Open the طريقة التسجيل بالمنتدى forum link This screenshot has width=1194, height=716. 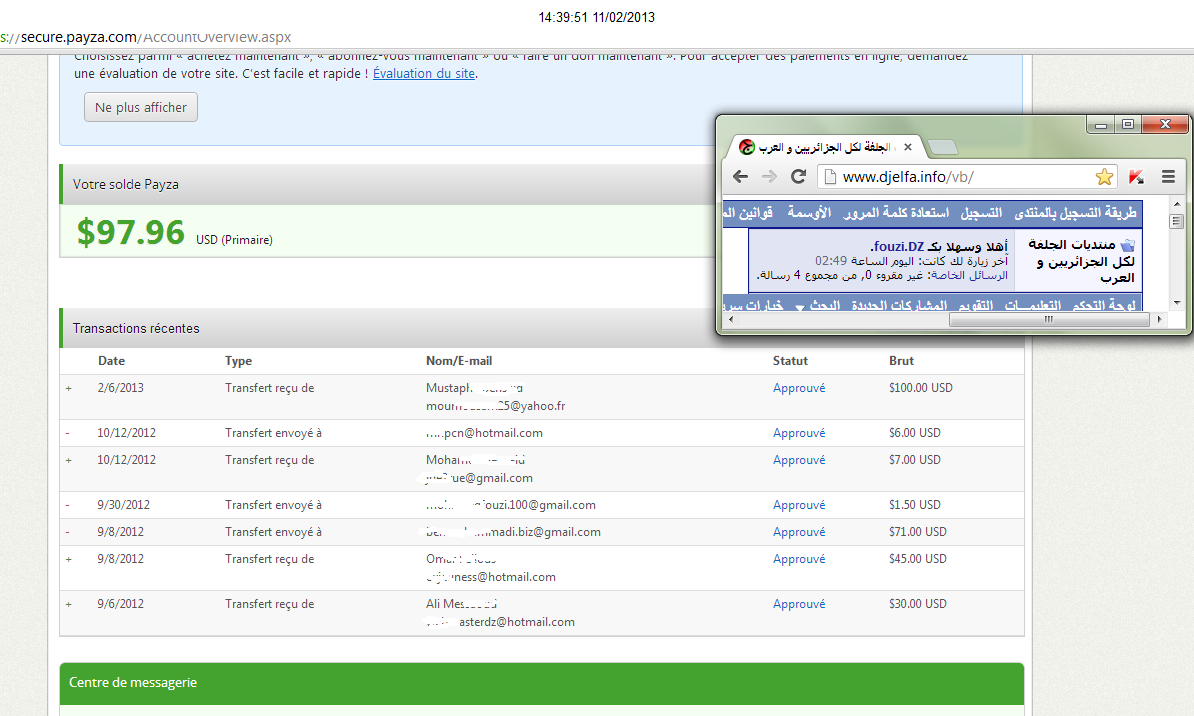coord(1075,213)
